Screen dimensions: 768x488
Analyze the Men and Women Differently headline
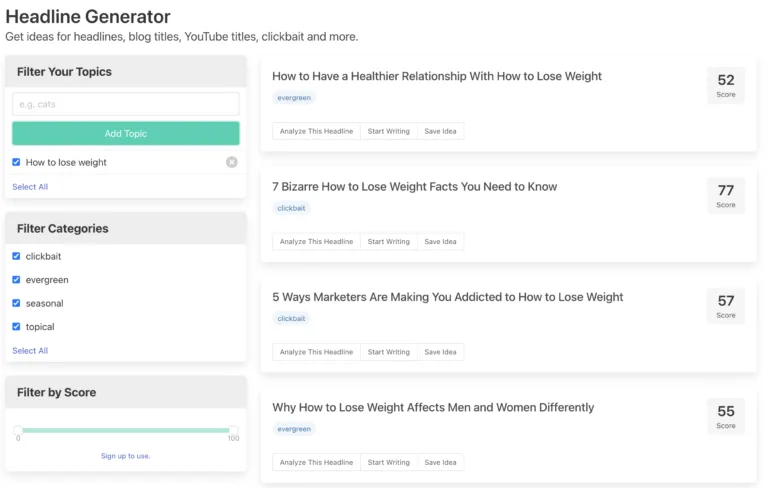click(316, 463)
